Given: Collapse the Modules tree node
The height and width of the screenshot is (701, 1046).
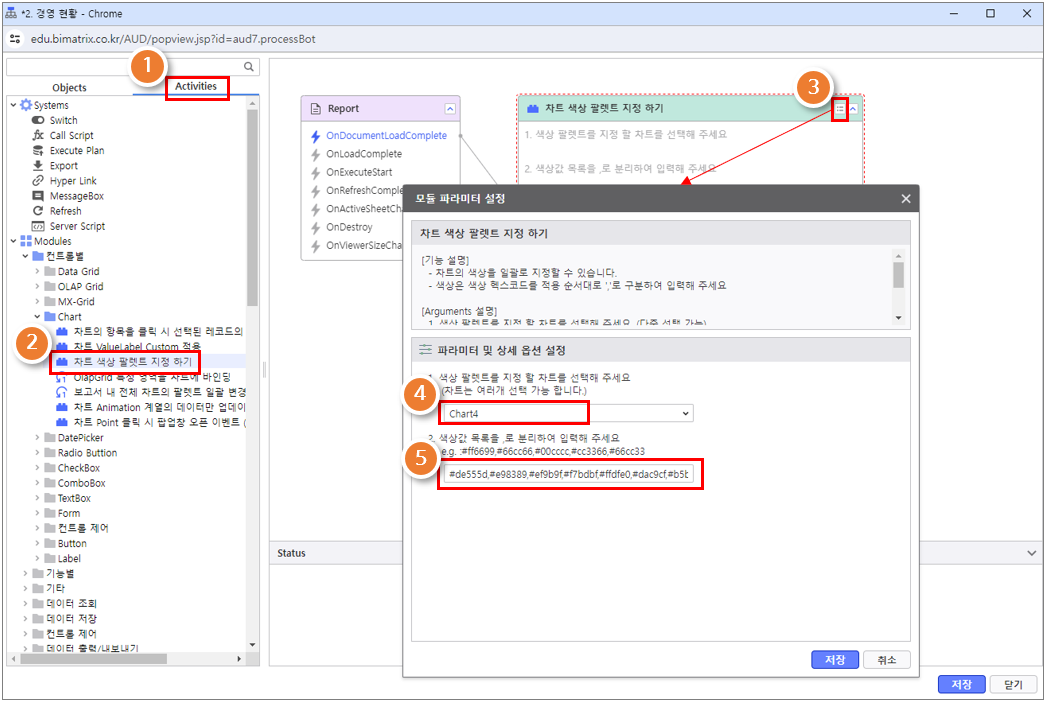Looking at the screenshot, I should (x=13, y=241).
